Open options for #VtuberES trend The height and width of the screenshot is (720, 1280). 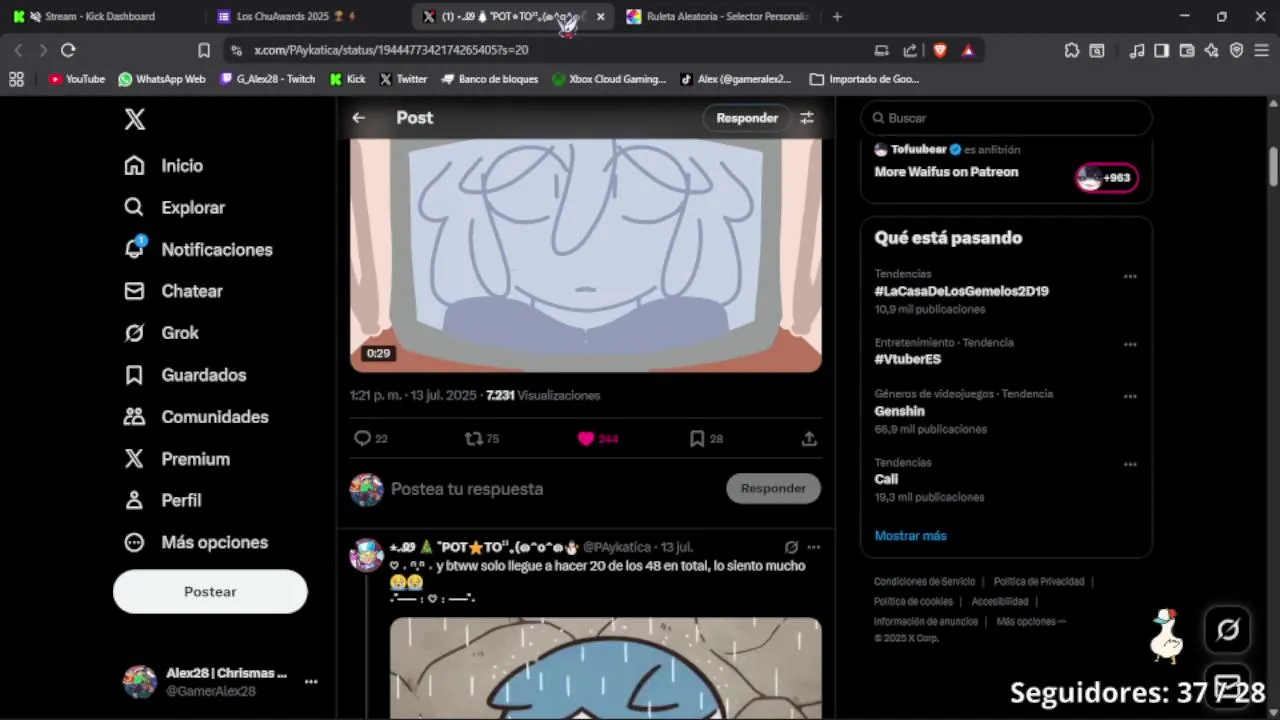tap(1130, 345)
